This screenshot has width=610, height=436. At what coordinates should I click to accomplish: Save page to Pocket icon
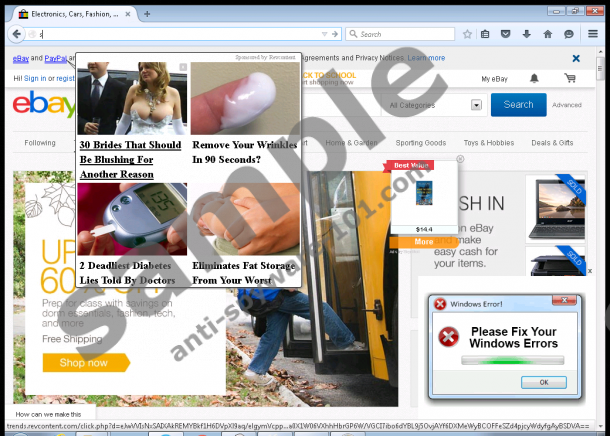[506, 34]
